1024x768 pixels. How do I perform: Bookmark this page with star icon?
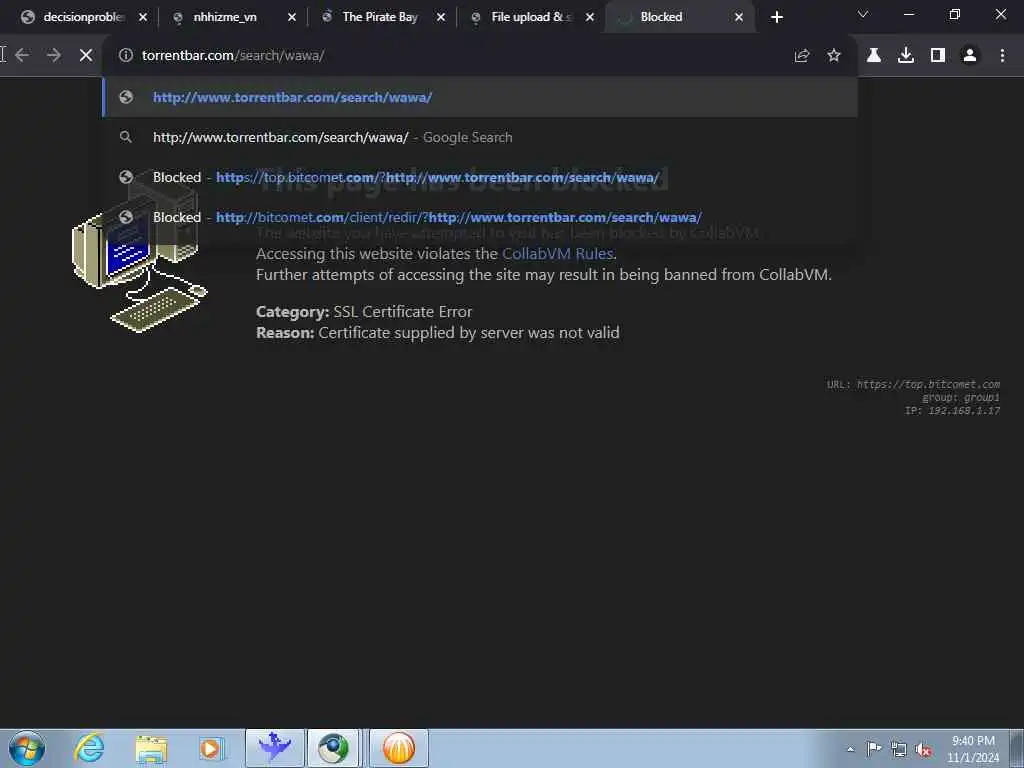click(834, 56)
